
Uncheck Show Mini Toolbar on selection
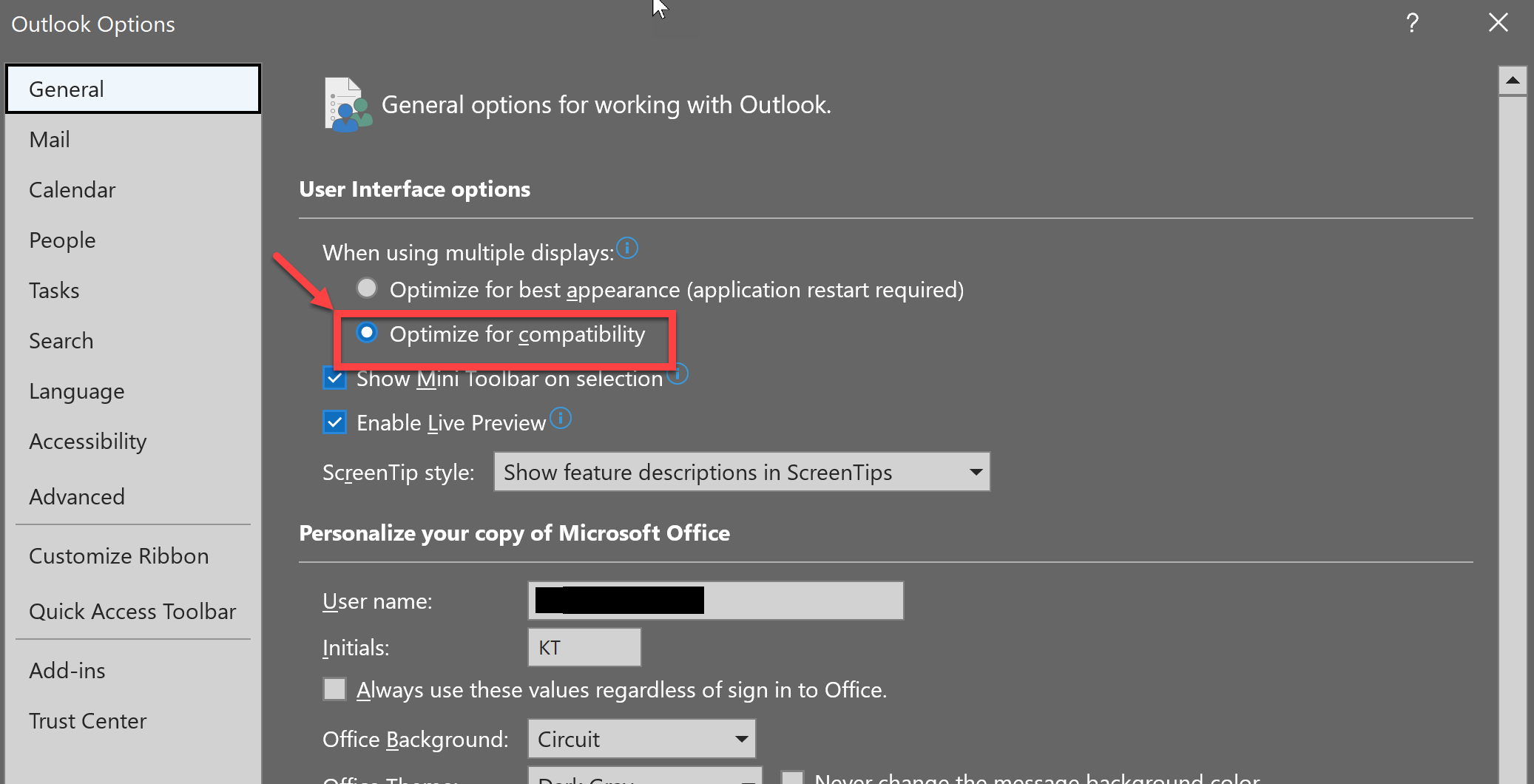(x=334, y=378)
